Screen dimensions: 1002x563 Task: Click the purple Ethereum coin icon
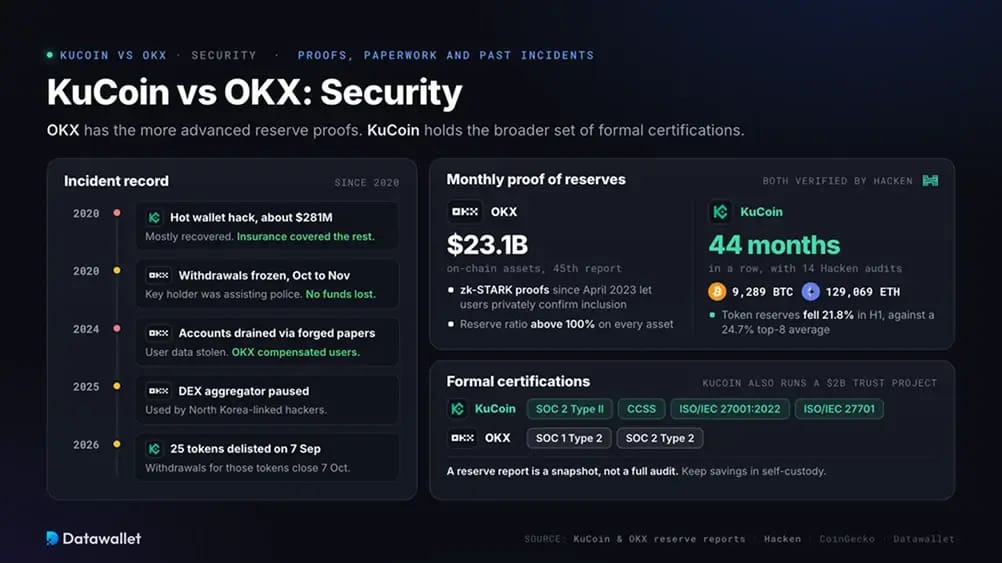[x=810, y=292]
